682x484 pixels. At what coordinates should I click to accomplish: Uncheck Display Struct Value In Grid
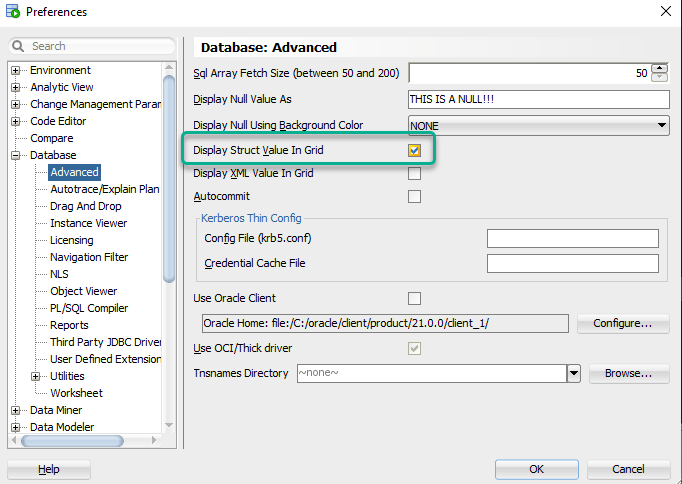click(x=415, y=150)
